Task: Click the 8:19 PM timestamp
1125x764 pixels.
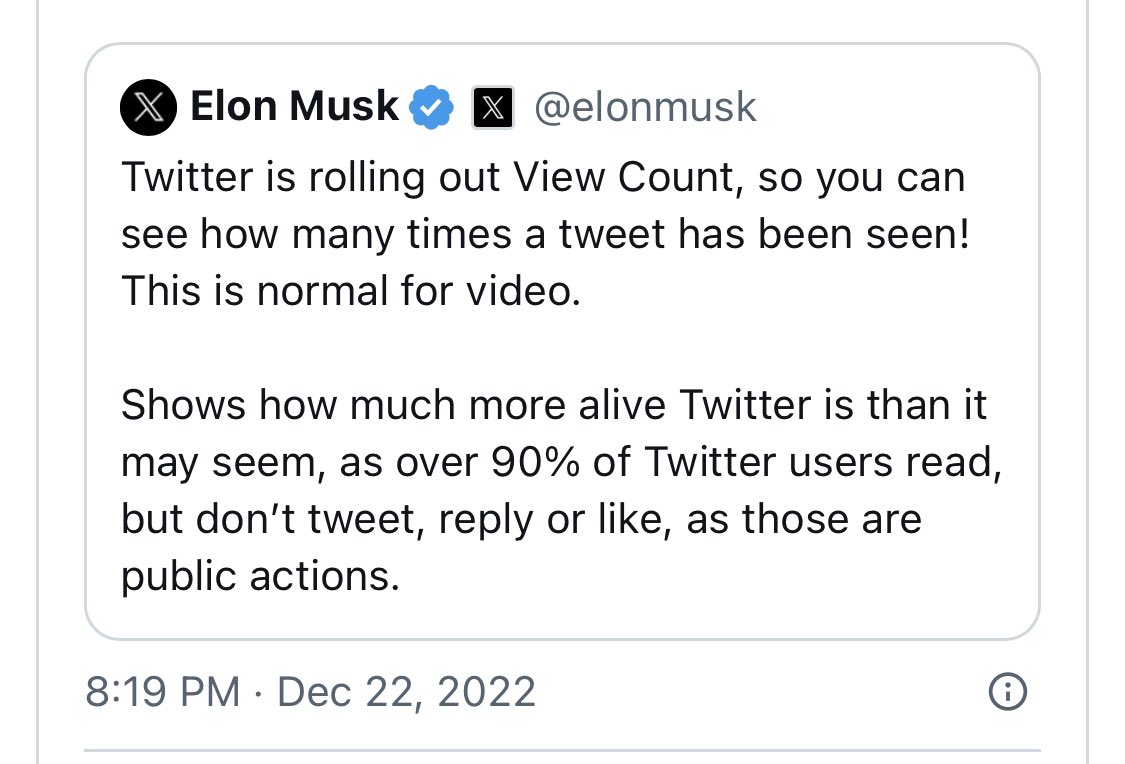Action: (x=163, y=692)
